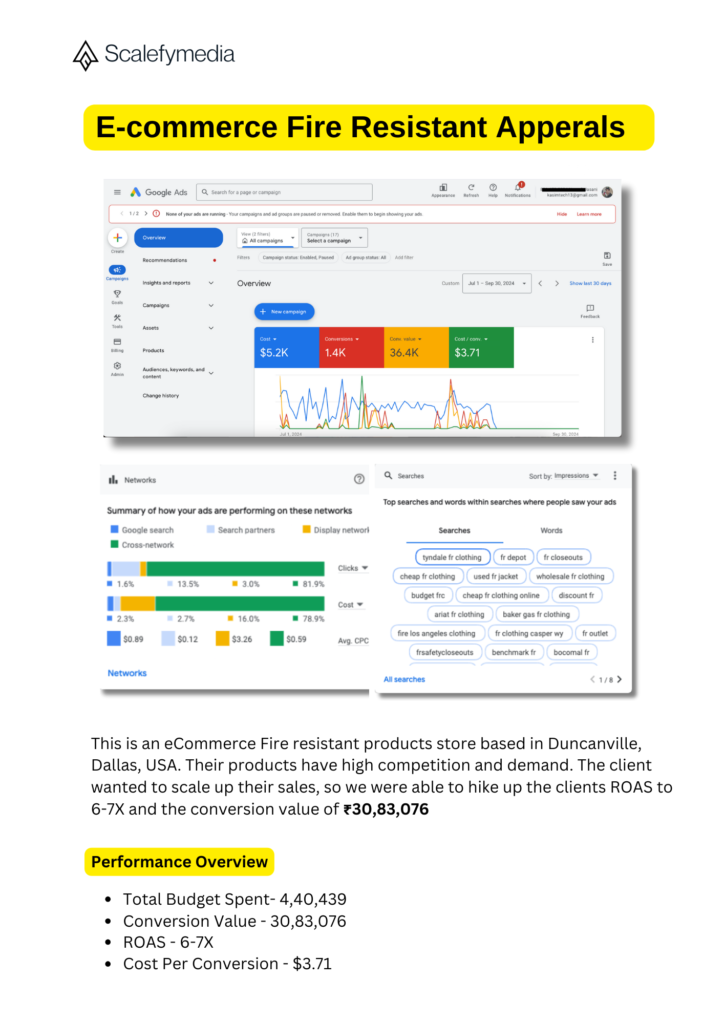Open the All campaigns view dropdown

pyautogui.click(x=267, y=238)
